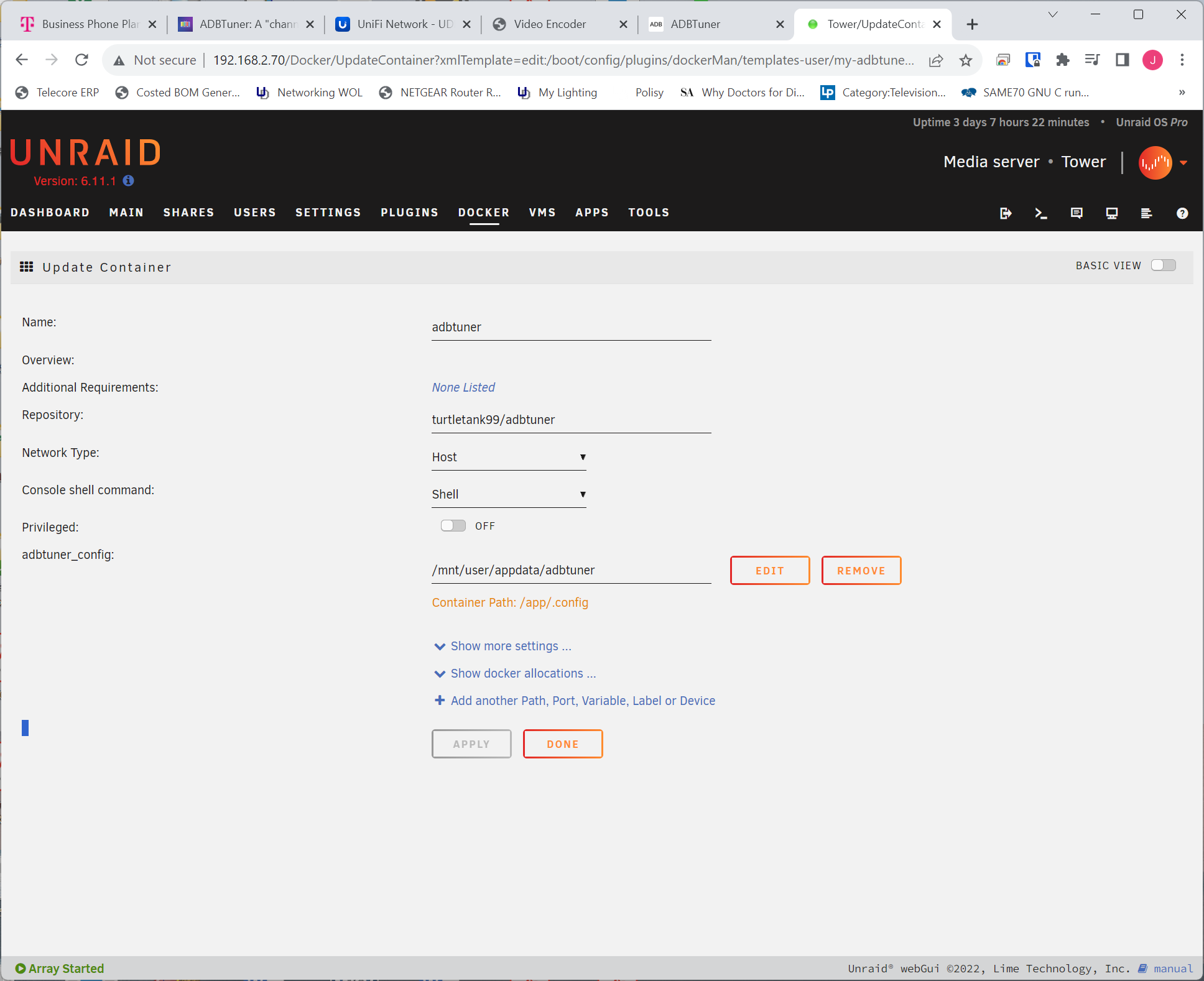Expand Show docker allocations
The height and width of the screenshot is (981, 1204).
click(522, 673)
